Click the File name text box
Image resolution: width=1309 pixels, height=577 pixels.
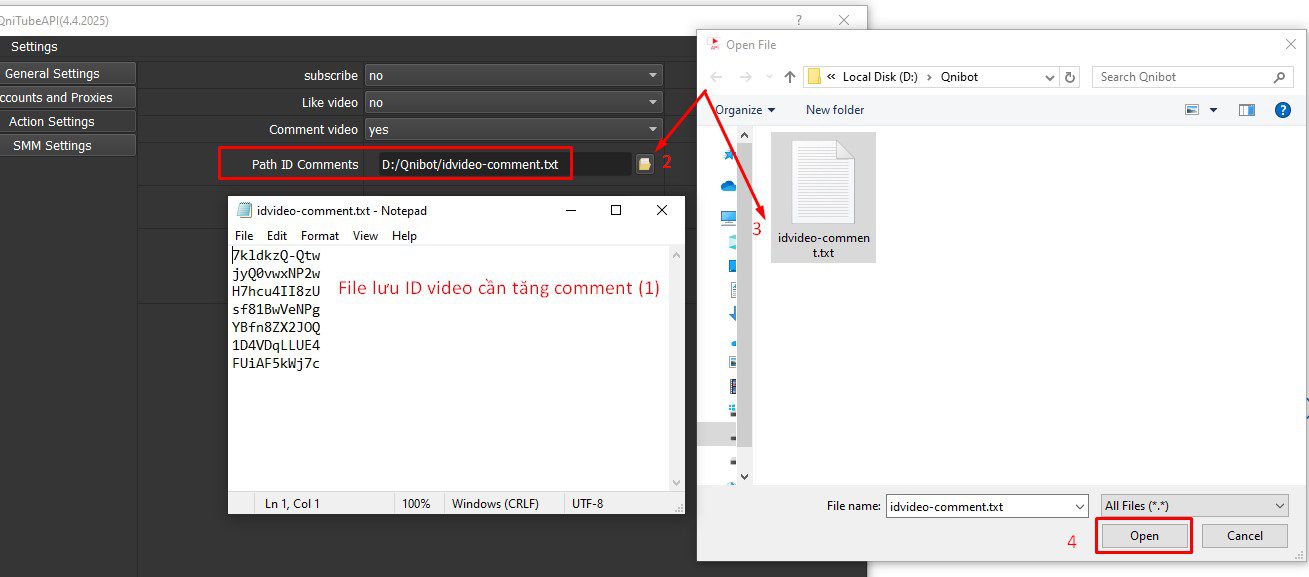[x=979, y=506]
